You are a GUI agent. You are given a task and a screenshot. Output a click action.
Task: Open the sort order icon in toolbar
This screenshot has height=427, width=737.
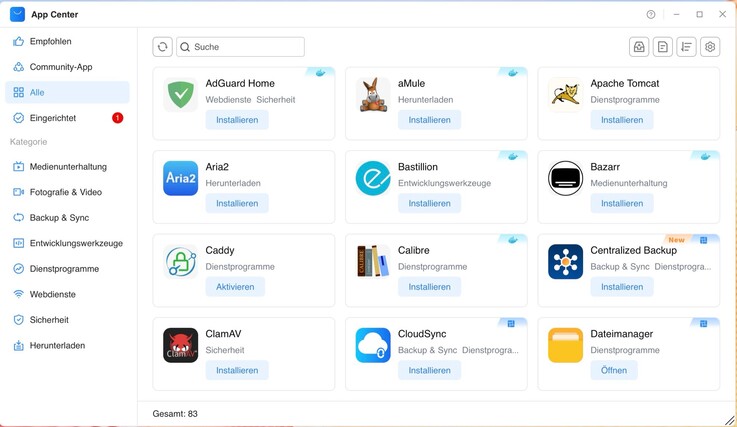[686, 47]
